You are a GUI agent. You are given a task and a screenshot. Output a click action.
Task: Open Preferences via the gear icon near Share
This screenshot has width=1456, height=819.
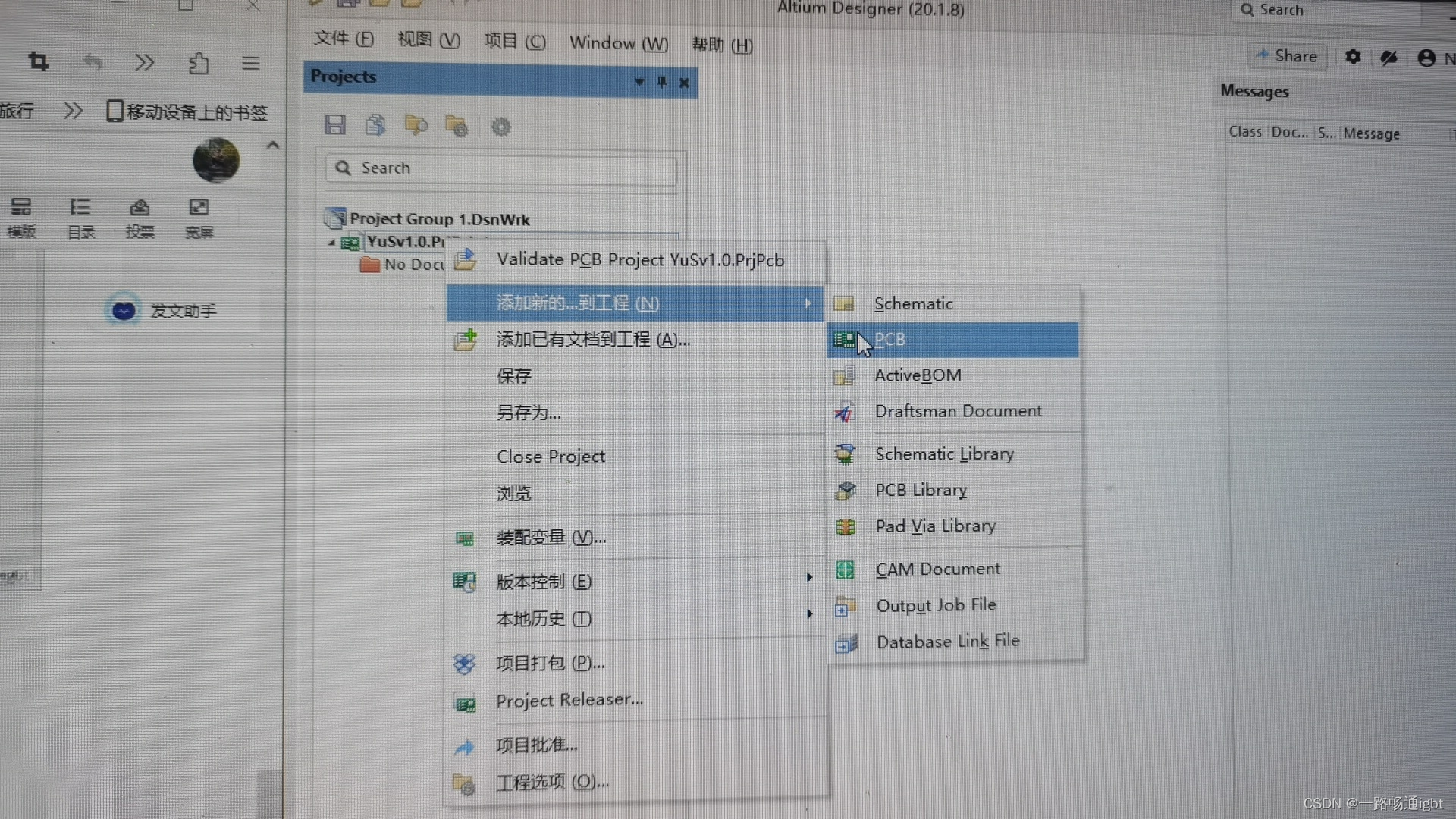(x=1354, y=56)
